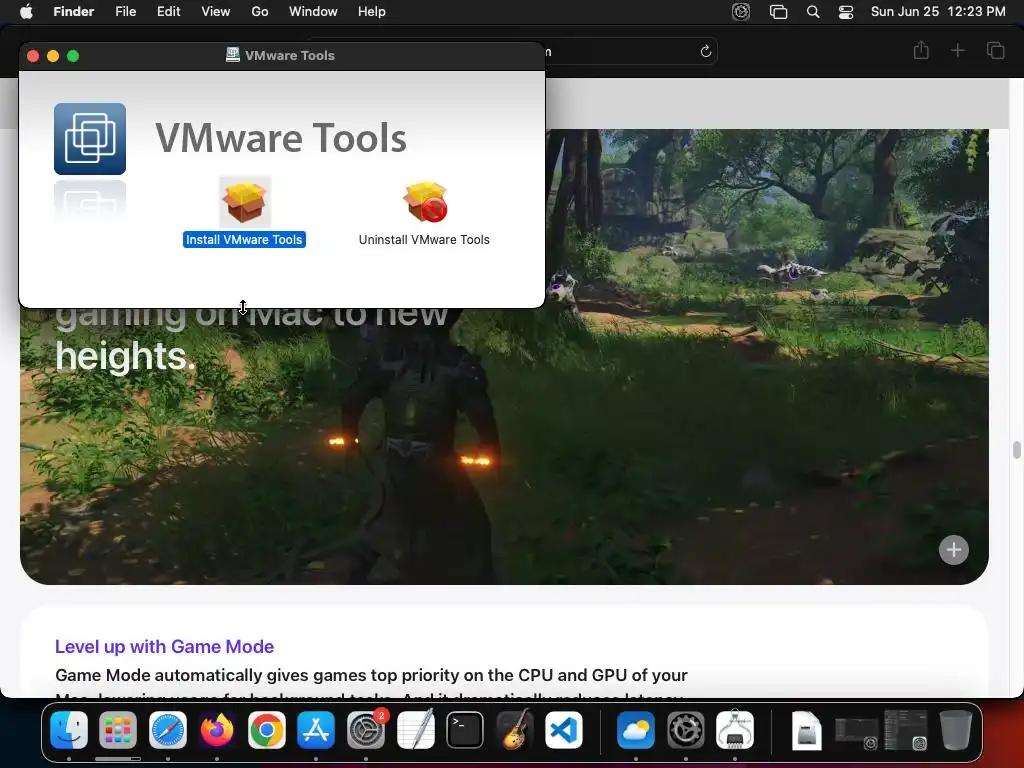Open the Finder menu
Viewport: 1024px width, 768px height.
[74, 12]
